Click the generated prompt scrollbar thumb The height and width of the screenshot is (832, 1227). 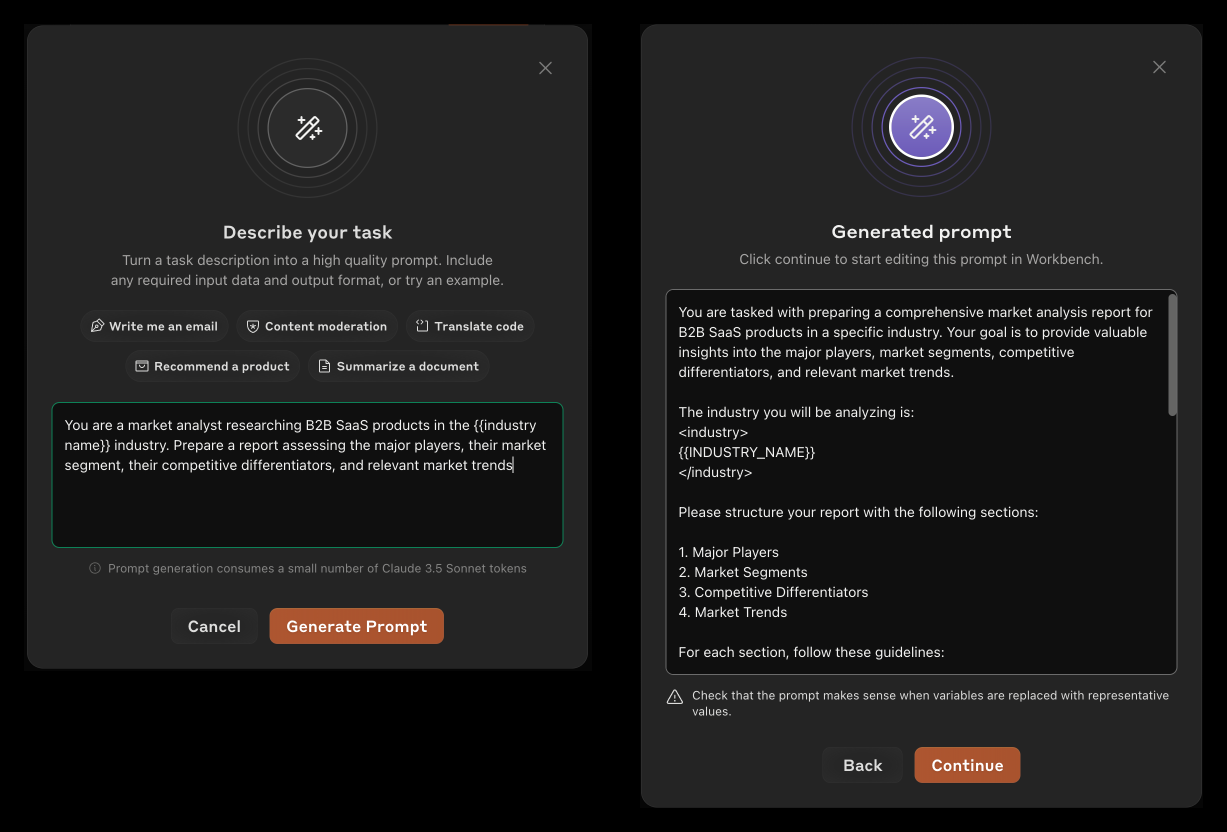point(1172,355)
